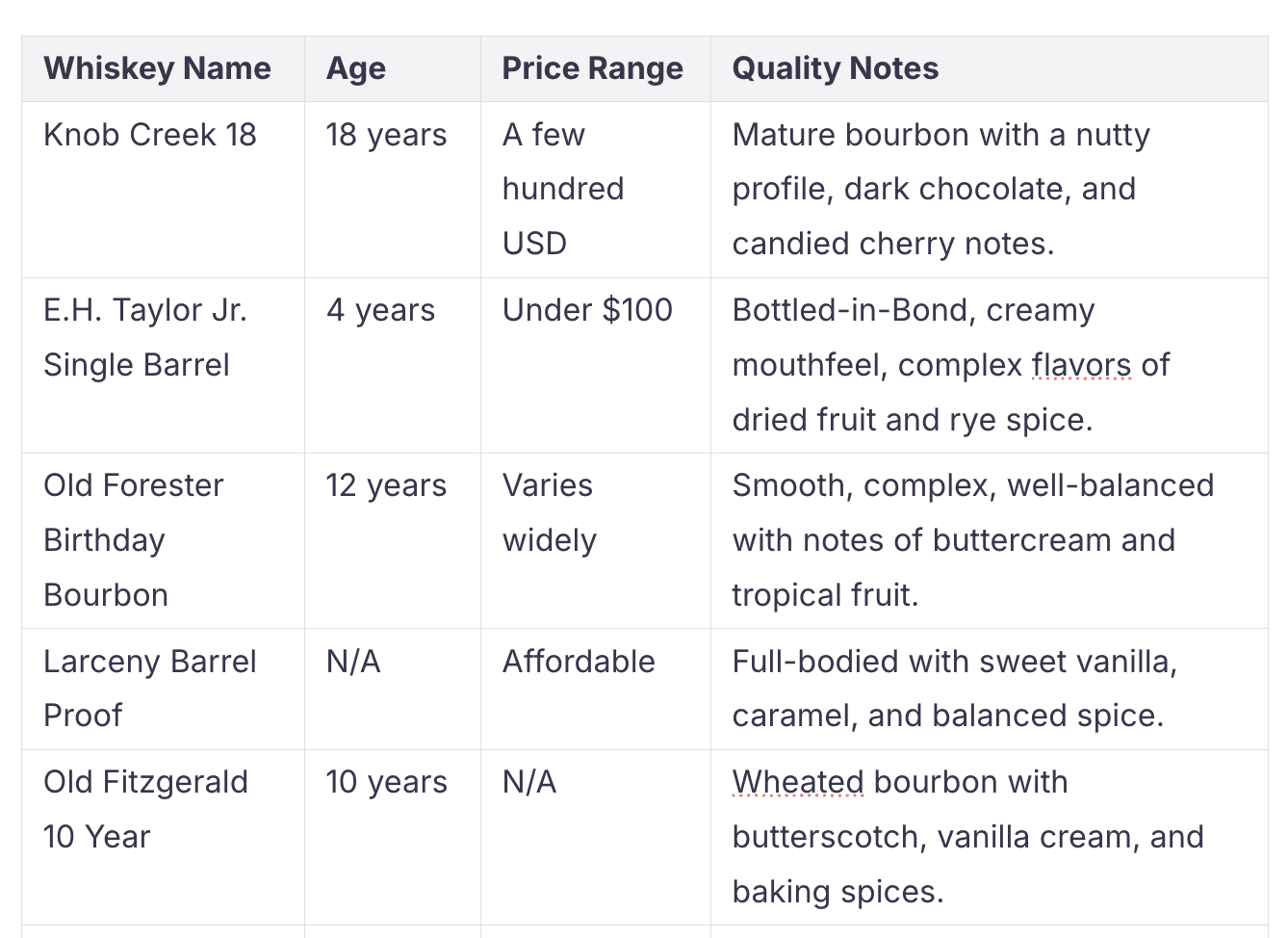Click the Old Fitzgerald 10 Year cell
The width and height of the screenshot is (1288, 938).
(145, 809)
